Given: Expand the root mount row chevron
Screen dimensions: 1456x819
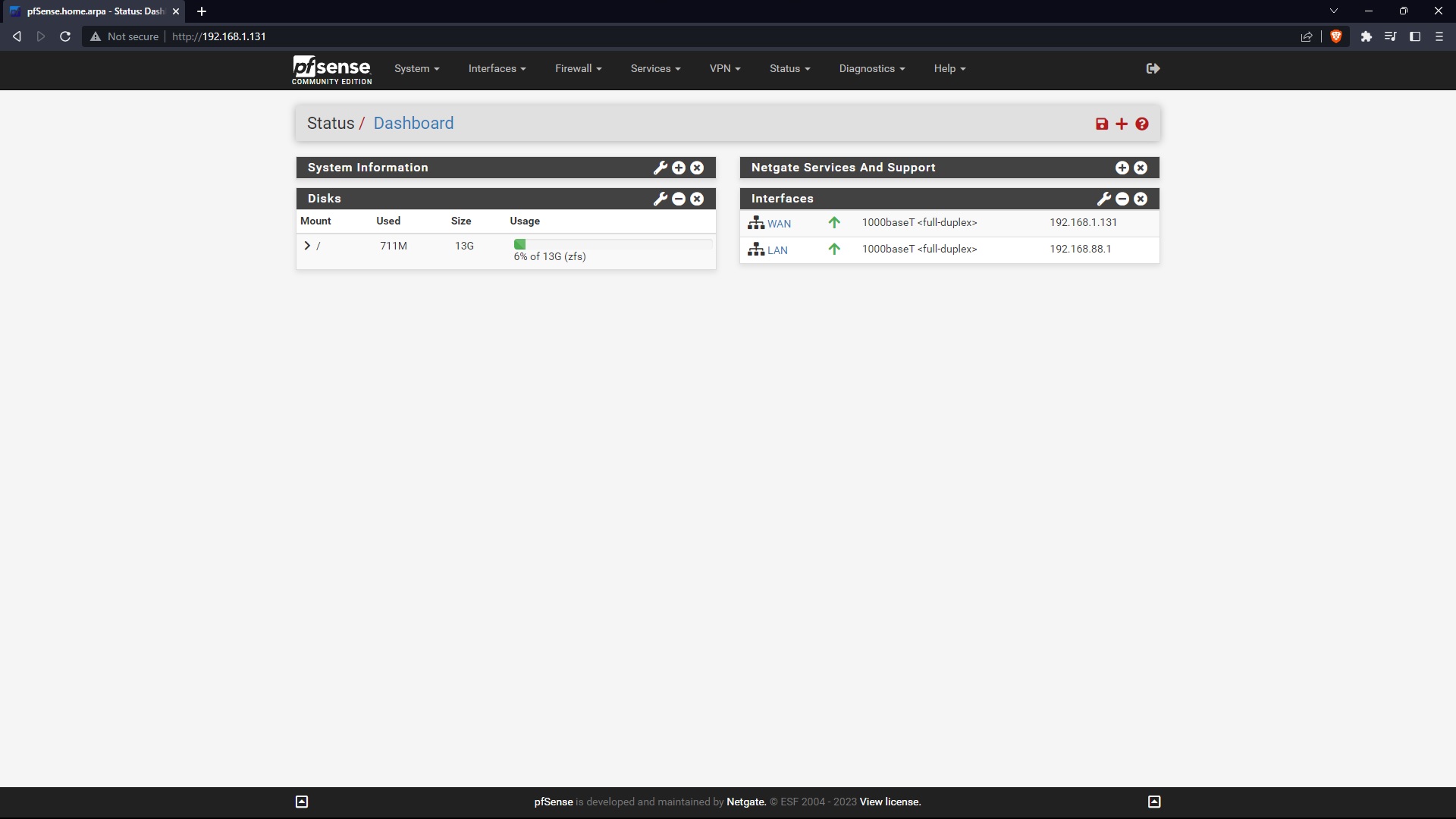Looking at the screenshot, I should (307, 246).
